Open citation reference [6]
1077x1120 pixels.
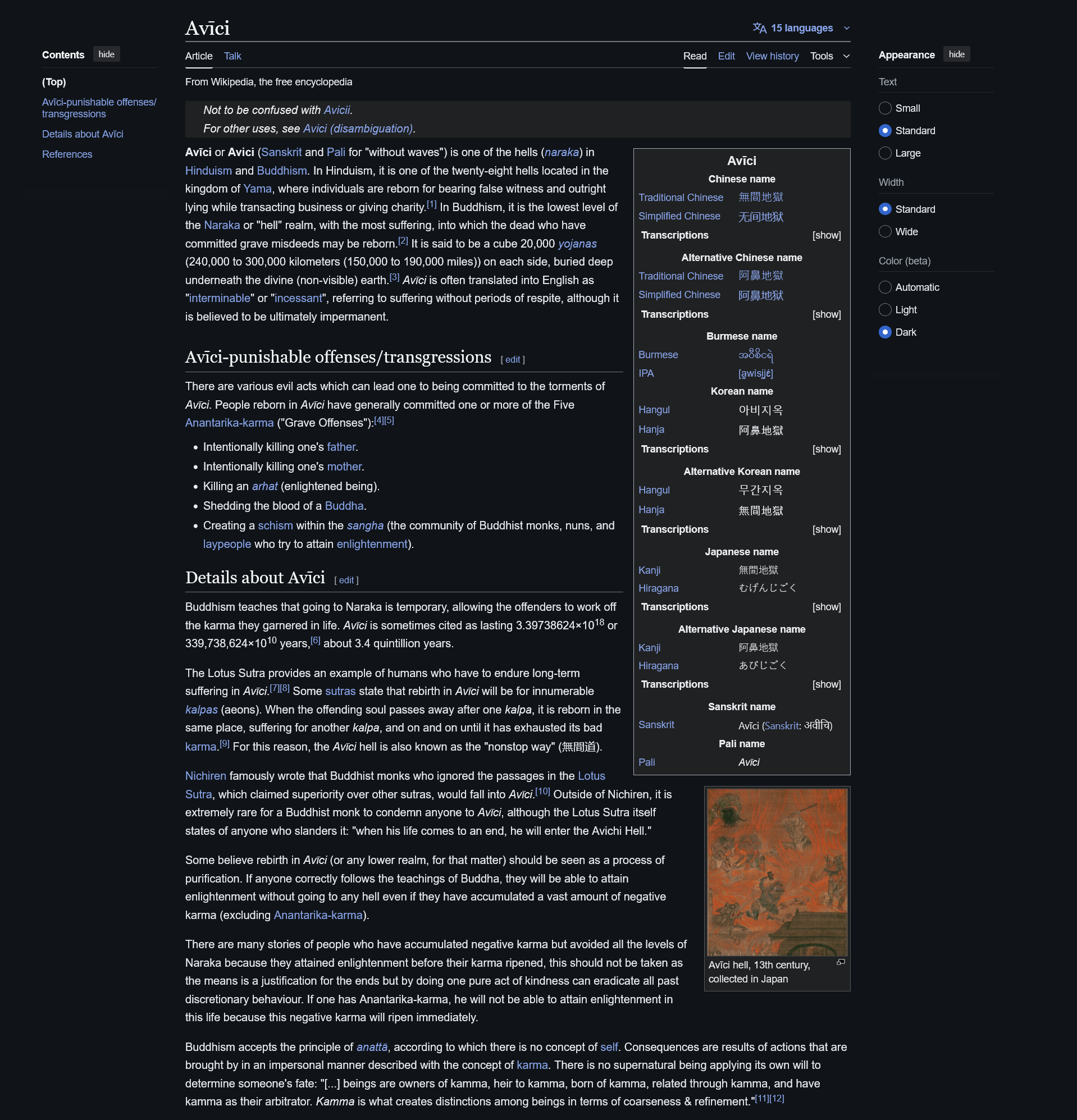pos(316,641)
